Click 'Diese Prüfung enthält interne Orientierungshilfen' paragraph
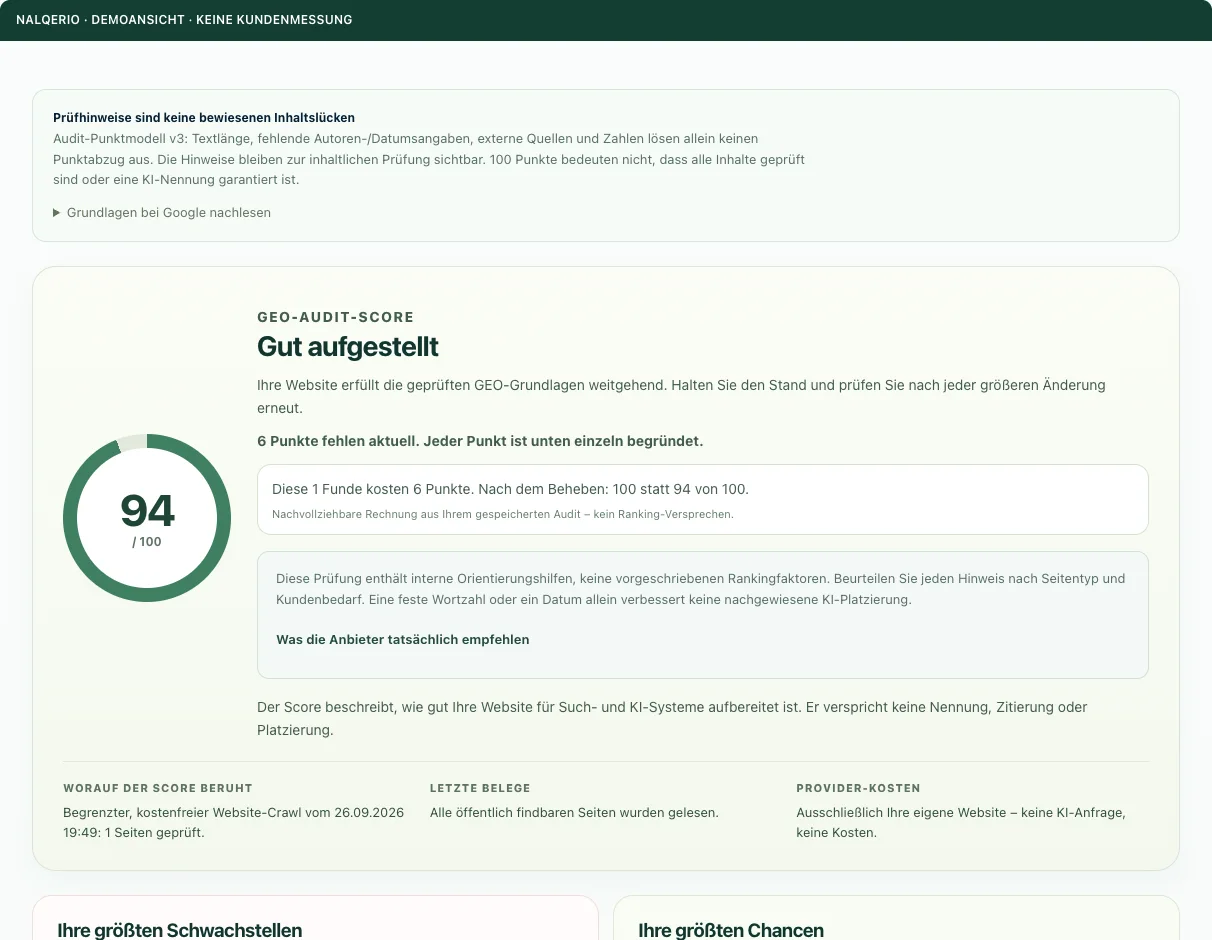The image size is (1212, 940). [701, 589]
